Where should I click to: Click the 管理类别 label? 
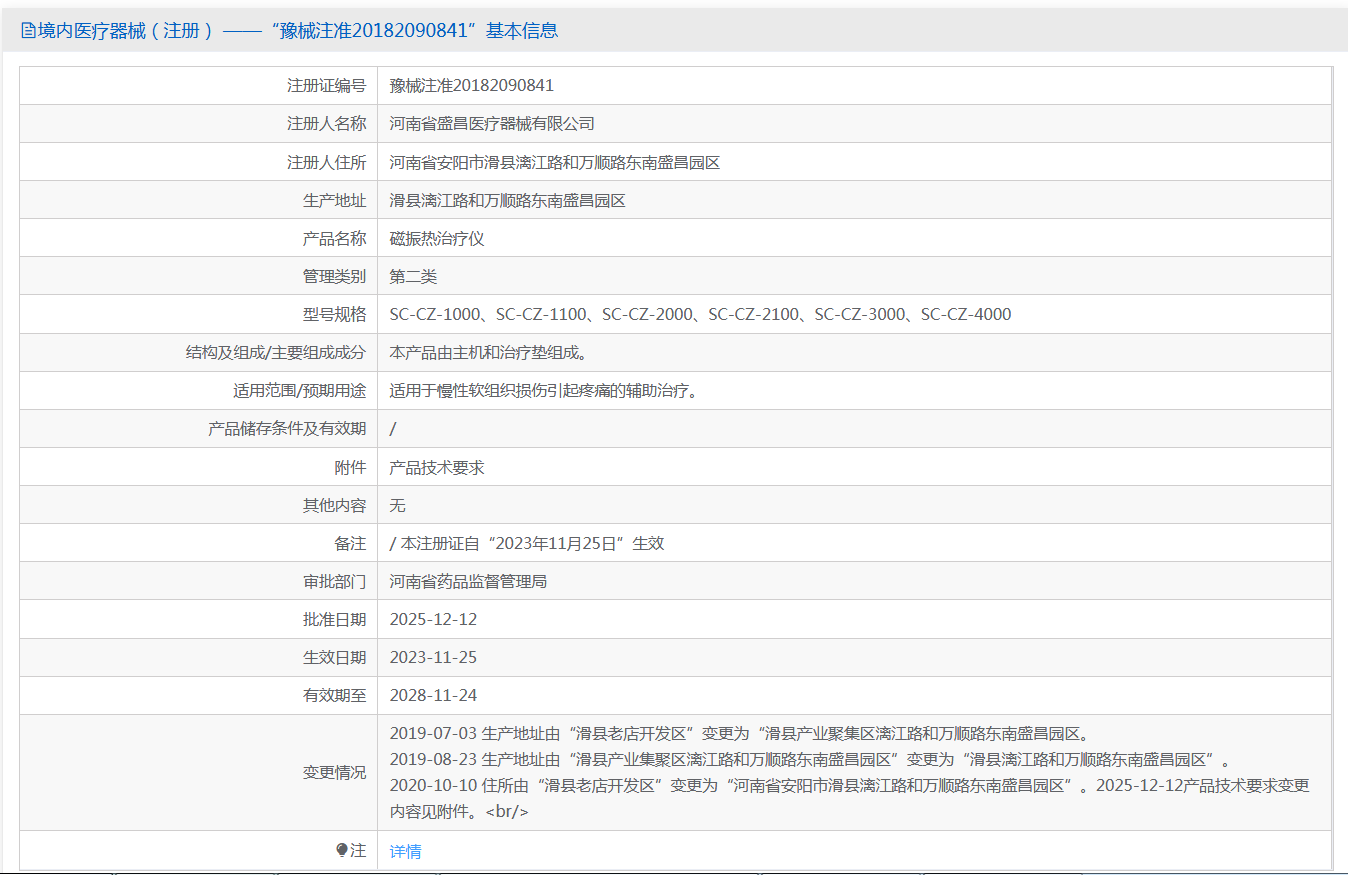coord(334,276)
